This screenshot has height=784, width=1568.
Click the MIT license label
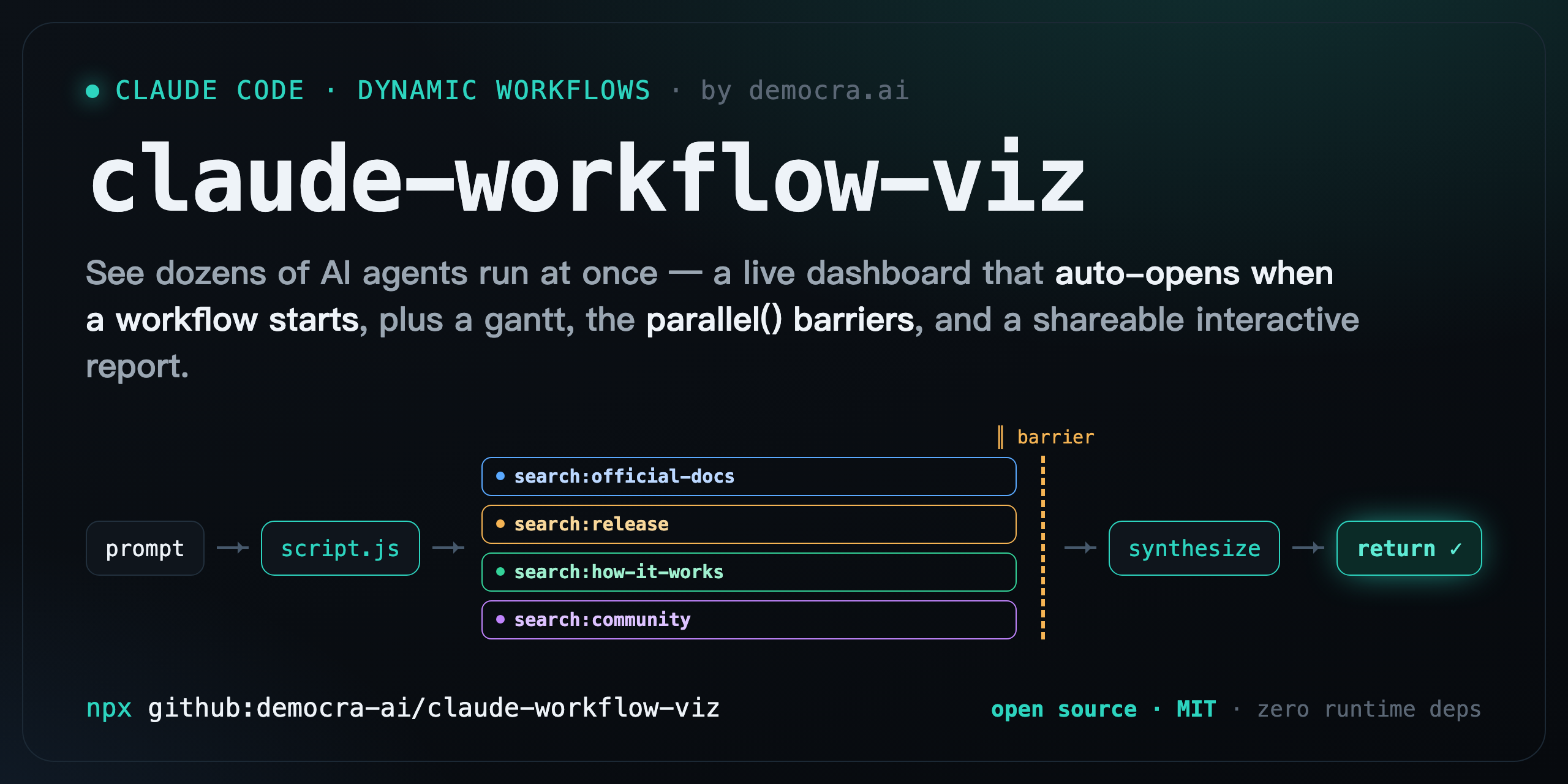[1196, 709]
